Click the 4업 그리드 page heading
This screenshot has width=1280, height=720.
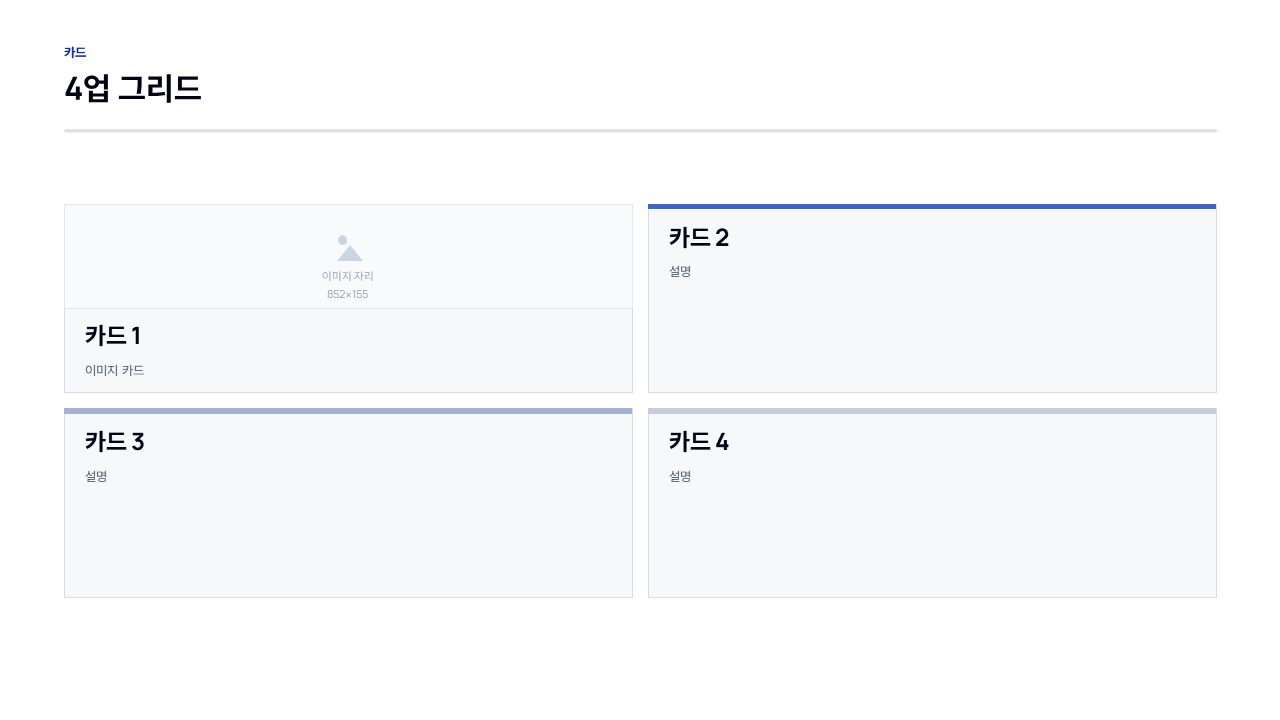point(133,88)
